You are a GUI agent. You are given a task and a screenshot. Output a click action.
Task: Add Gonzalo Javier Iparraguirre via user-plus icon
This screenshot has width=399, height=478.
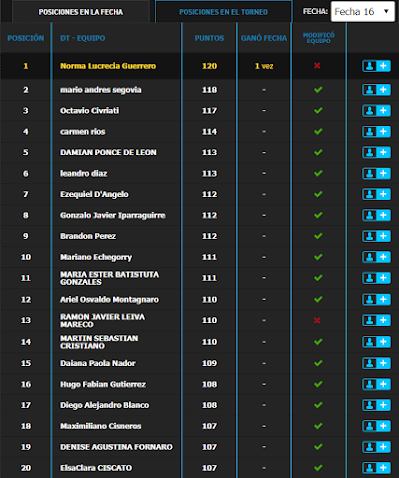click(x=376, y=215)
